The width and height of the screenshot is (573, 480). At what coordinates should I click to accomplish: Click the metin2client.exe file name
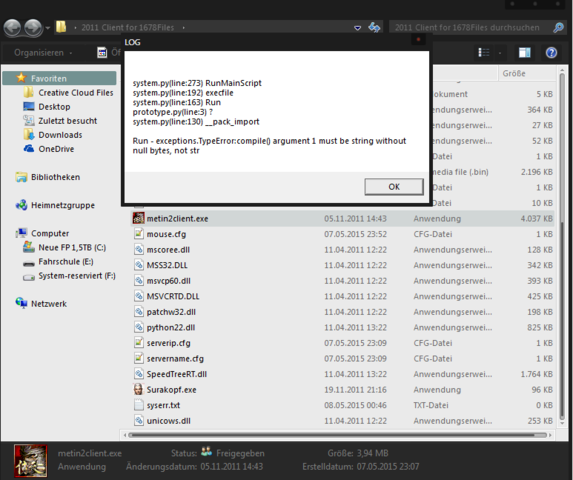[177, 218]
